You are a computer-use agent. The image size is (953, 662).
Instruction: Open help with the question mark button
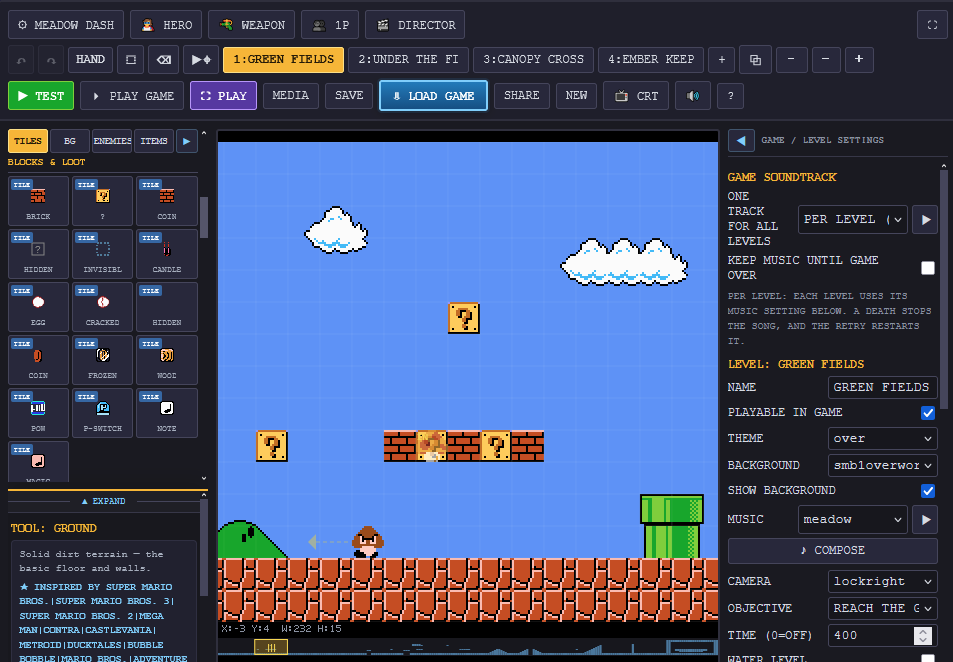pyautogui.click(x=731, y=96)
